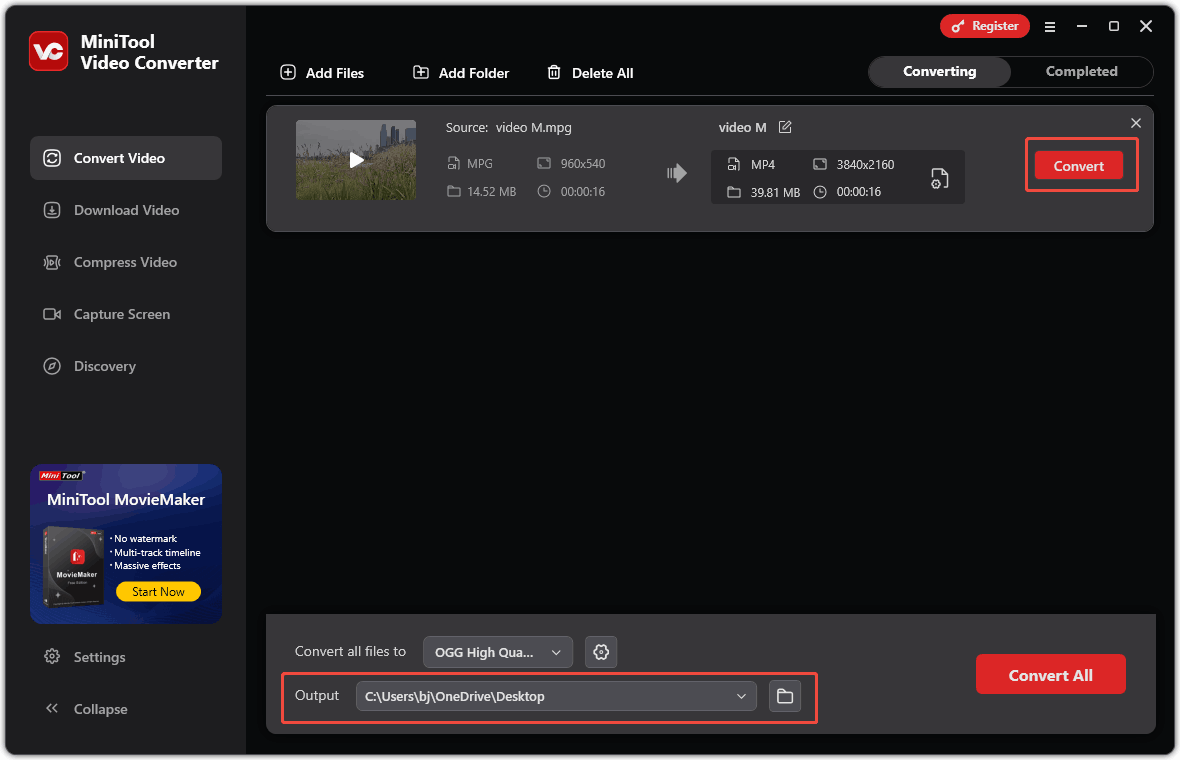Image resolution: width=1180 pixels, height=760 pixels.
Task: Open conversion settings gear beside format dropdown
Action: click(x=601, y=652)
